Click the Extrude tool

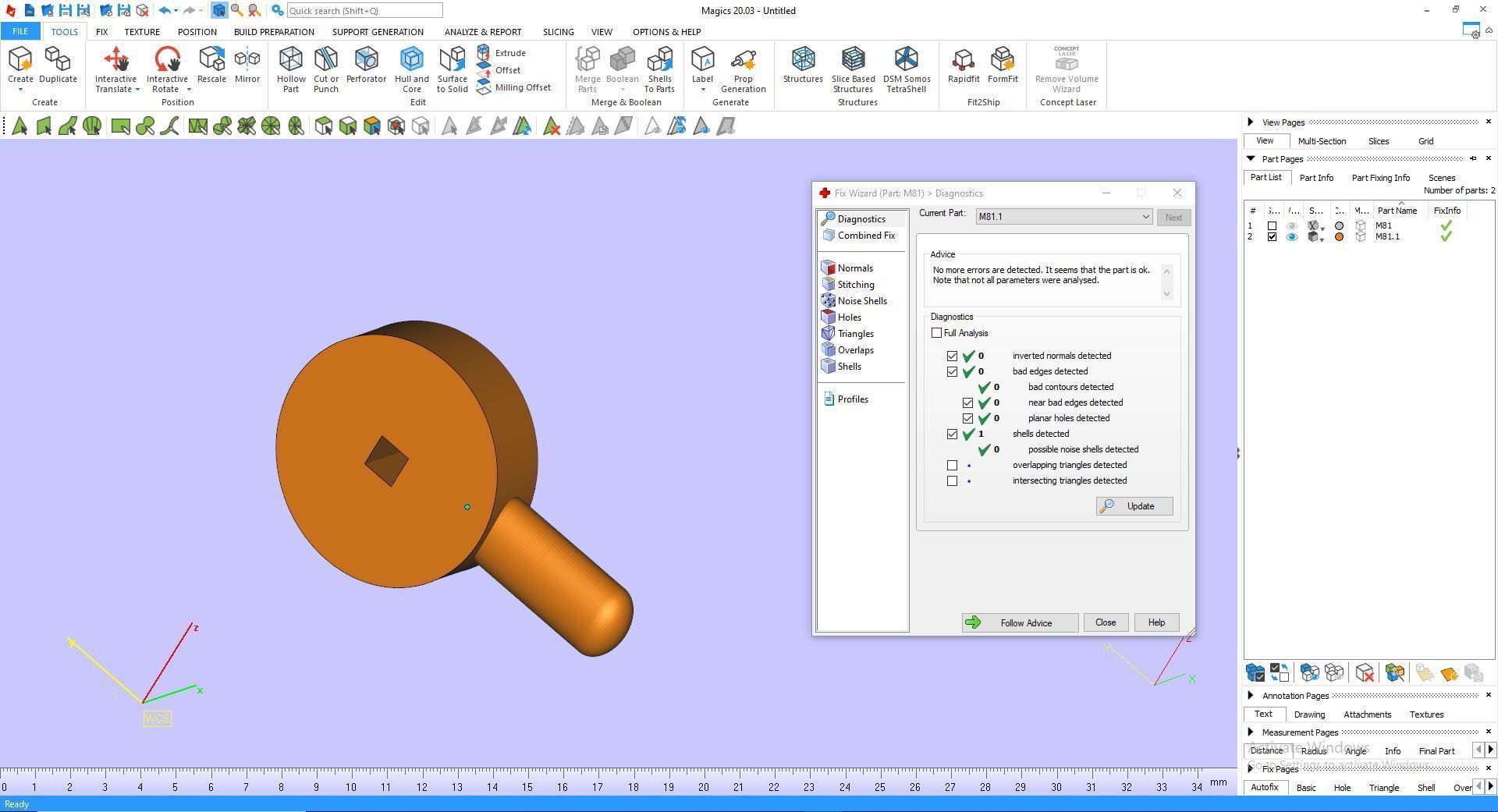pos(502,53)
